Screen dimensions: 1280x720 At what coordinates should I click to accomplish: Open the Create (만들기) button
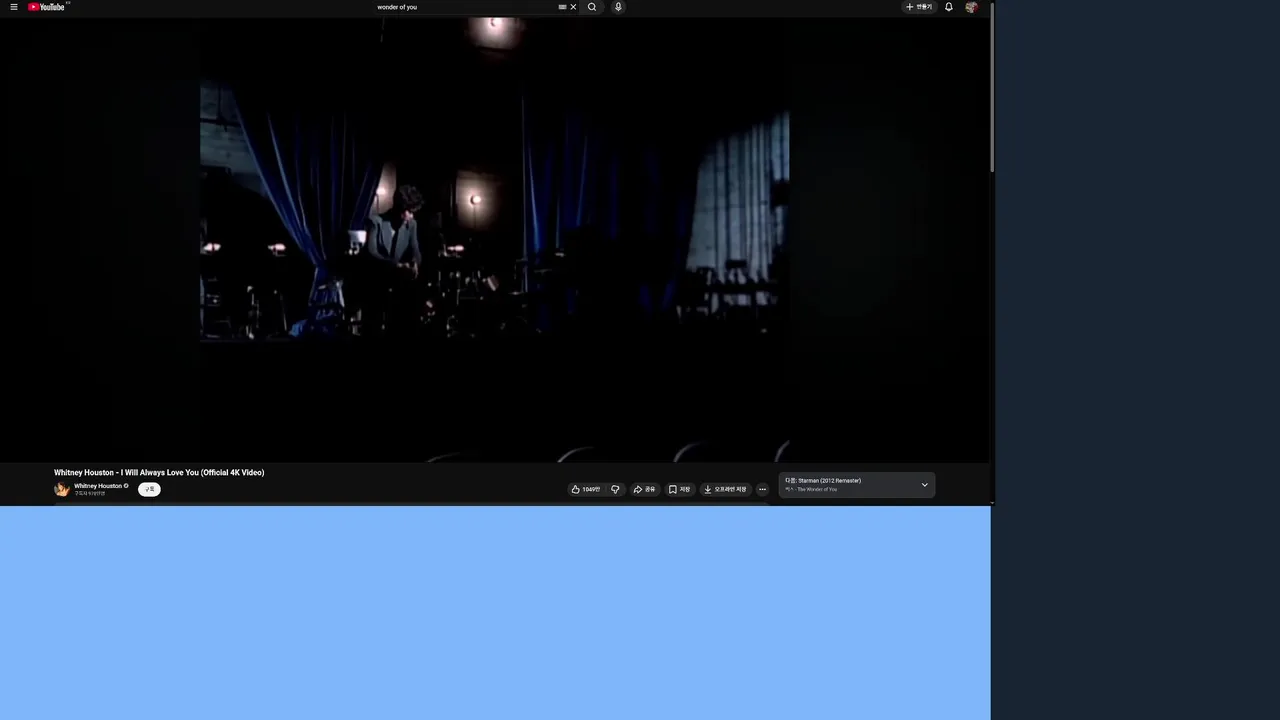[919, 7]
